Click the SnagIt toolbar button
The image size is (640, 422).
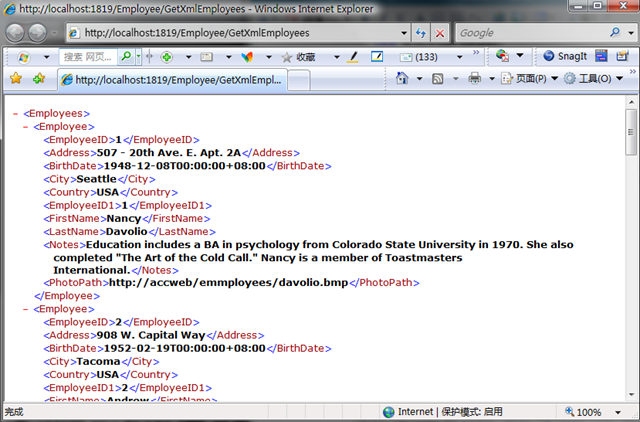(x=565, y=56)
